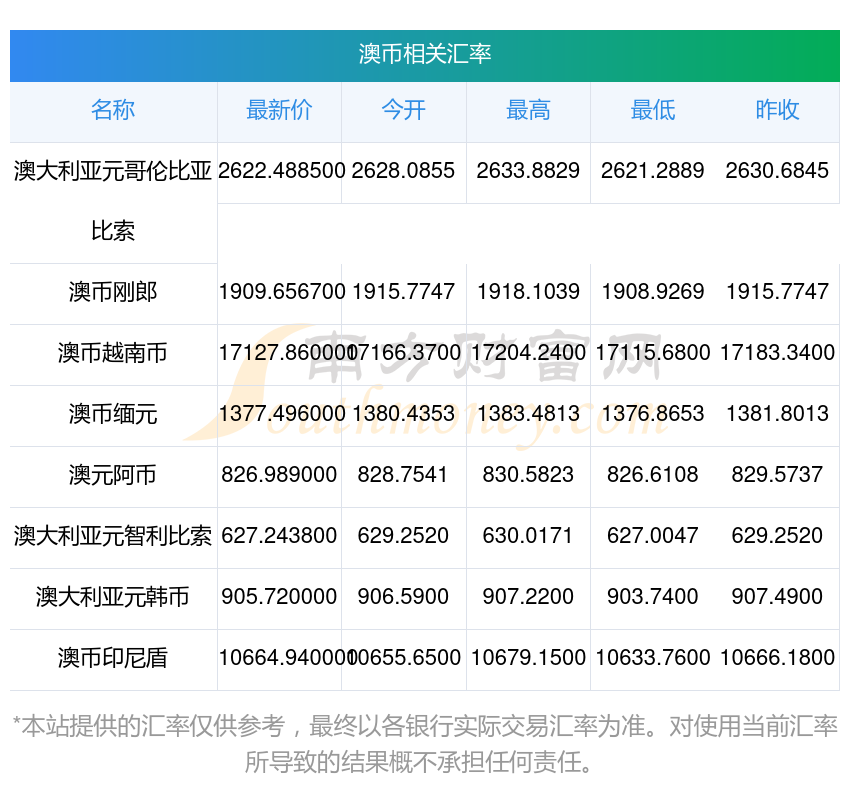Click the 比索 wrapped name text

[x=113, y=231]
